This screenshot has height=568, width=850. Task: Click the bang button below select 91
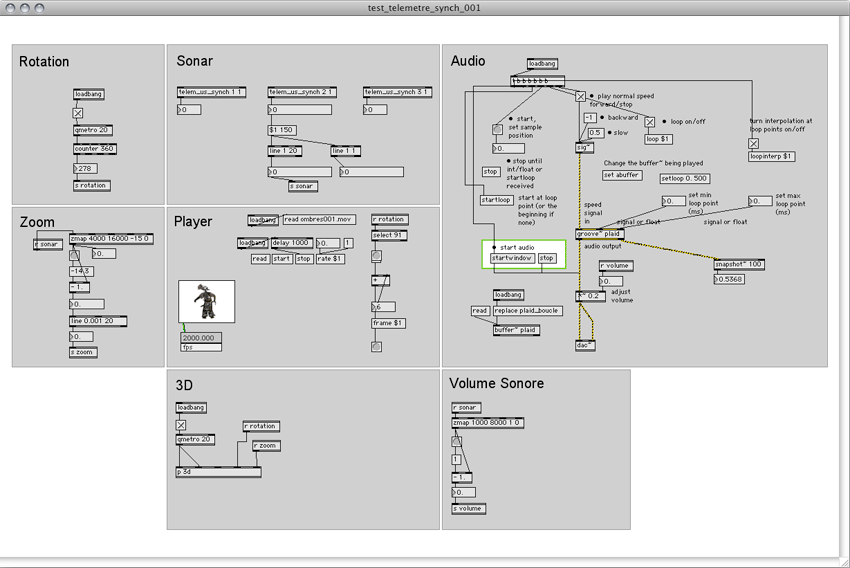[x=376, y=256]
